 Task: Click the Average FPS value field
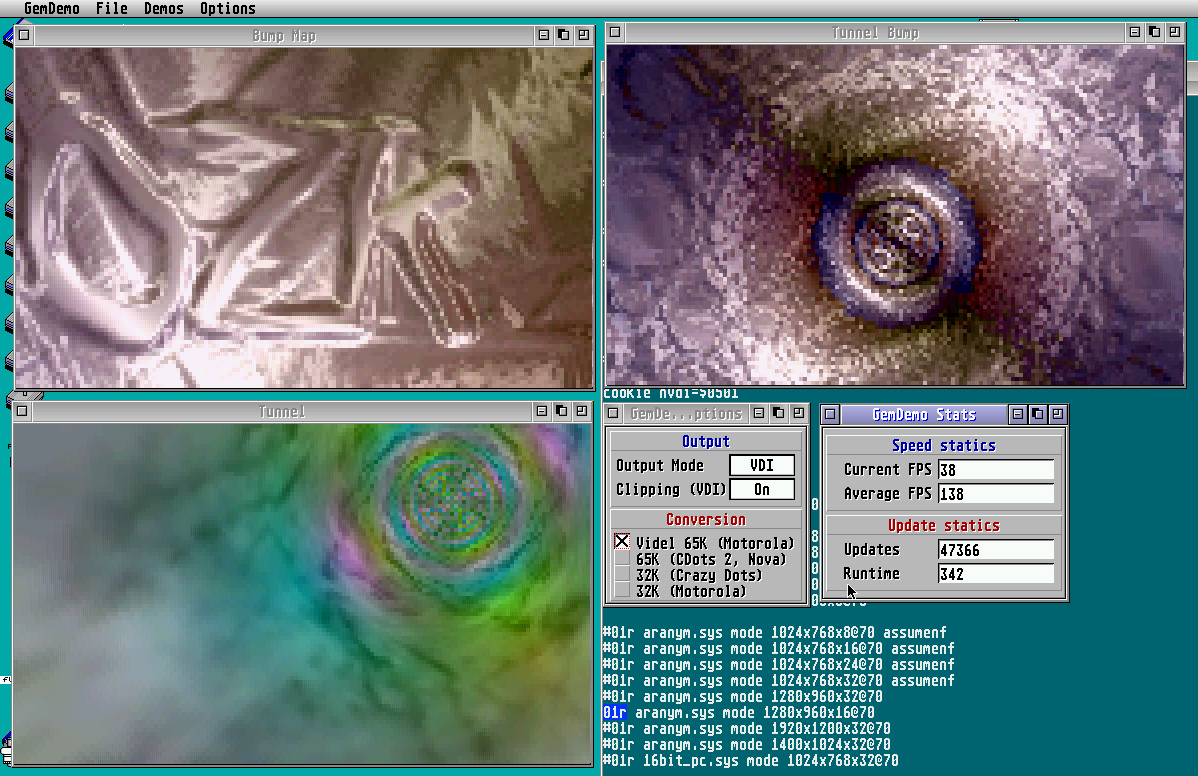click(995, 494)
